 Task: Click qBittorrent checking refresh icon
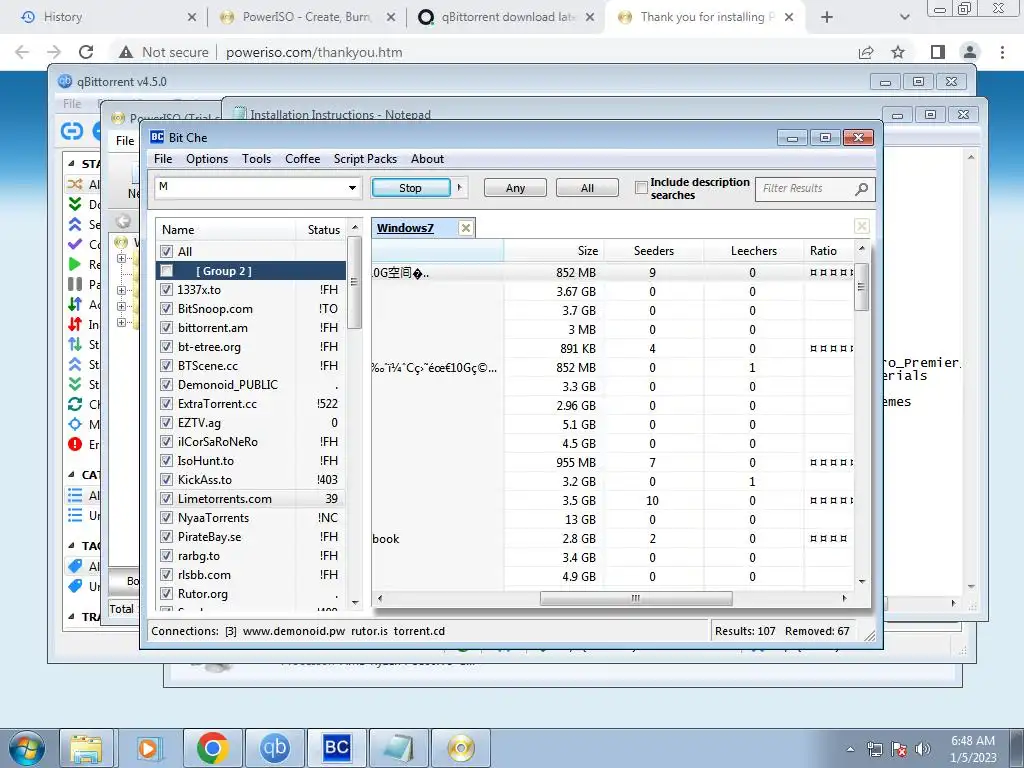[75, 404]
